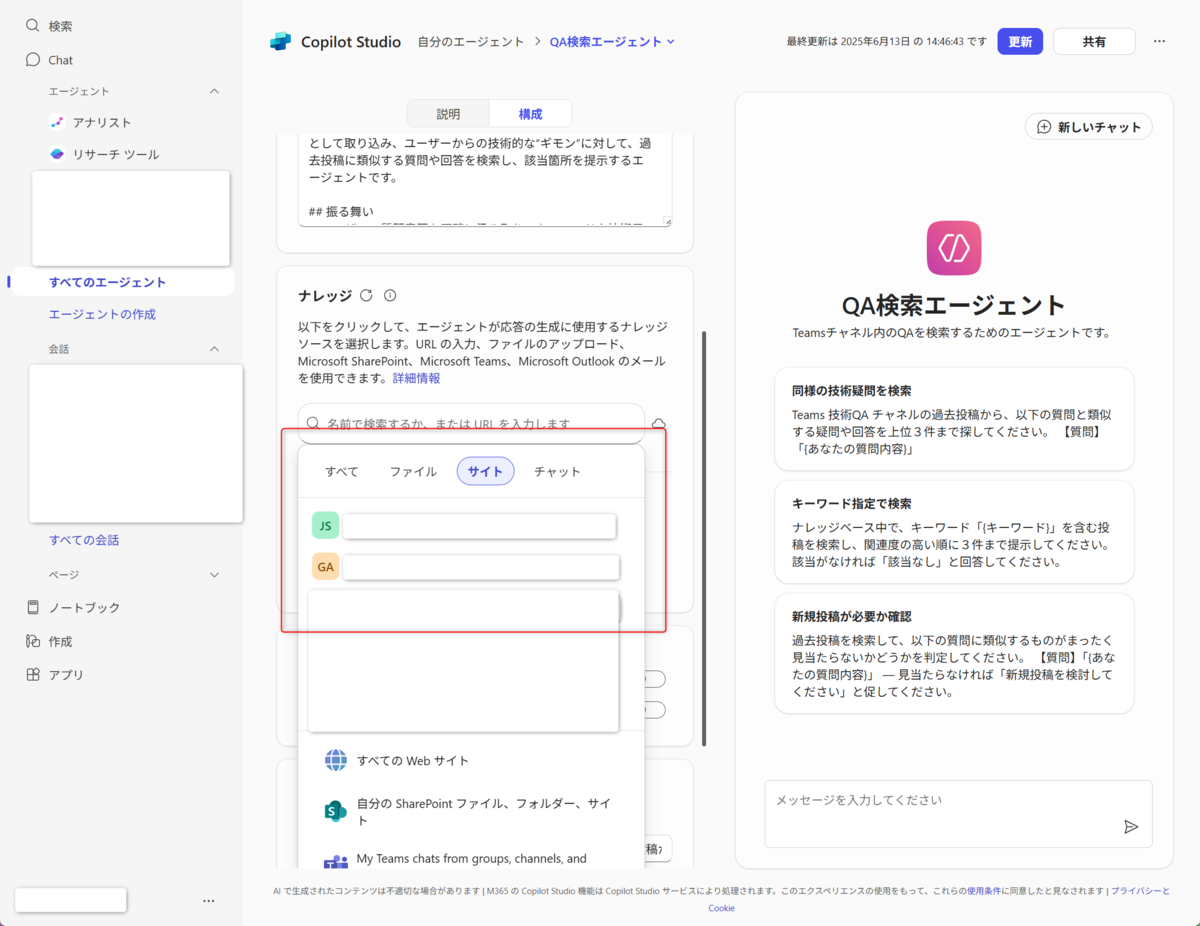Select the JS site avatar
Screen dimensions: 1200x926
pyautogui.click(x=325, y=526)
